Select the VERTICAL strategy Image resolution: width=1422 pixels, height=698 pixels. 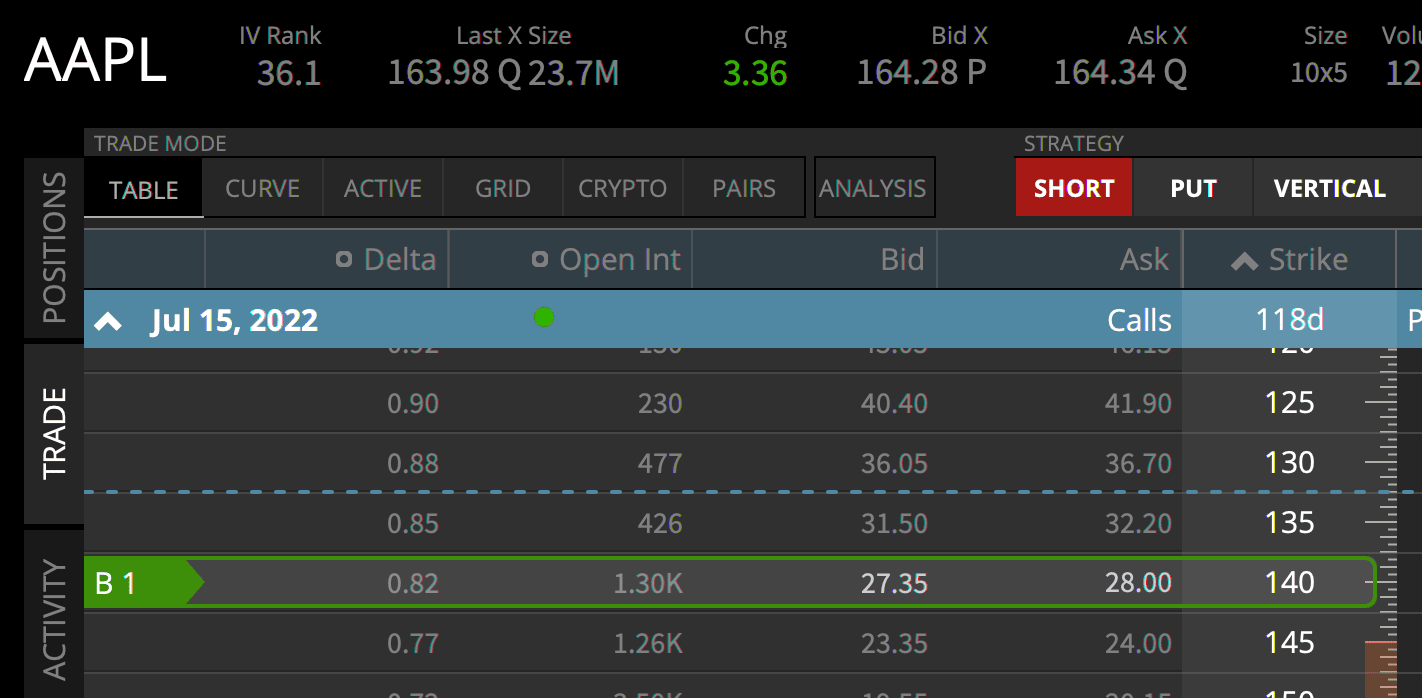(1330, 188)
